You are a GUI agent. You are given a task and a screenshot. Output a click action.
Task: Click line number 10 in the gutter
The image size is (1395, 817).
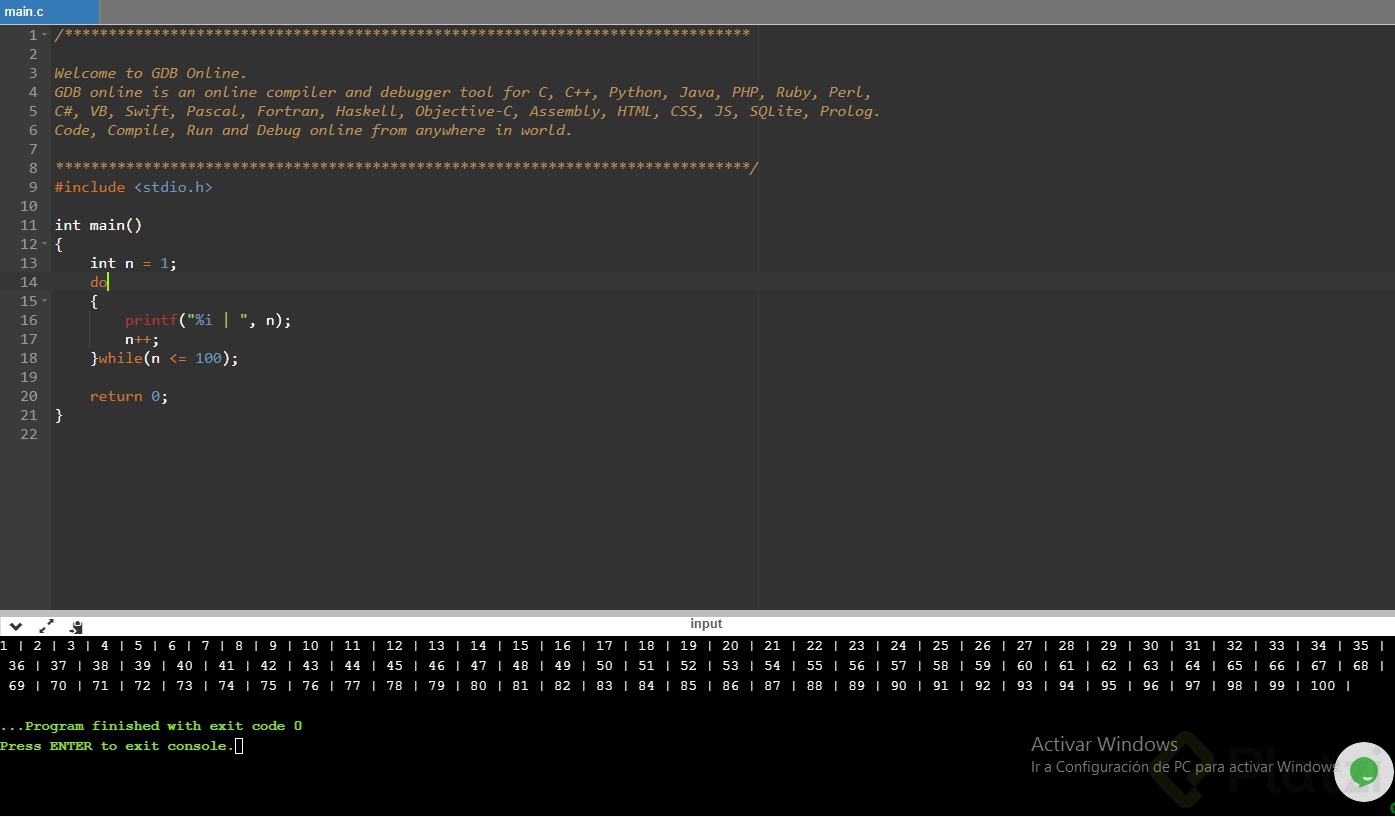pos(28,206)
